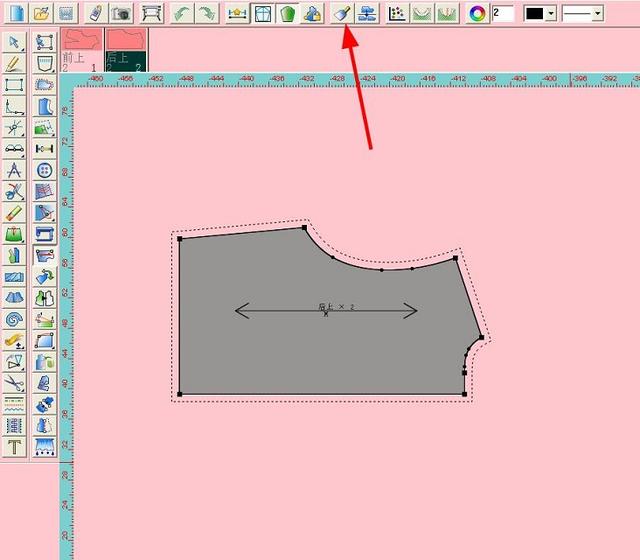Save the file using floppy icon
The image size is (640, 560).
66,13
